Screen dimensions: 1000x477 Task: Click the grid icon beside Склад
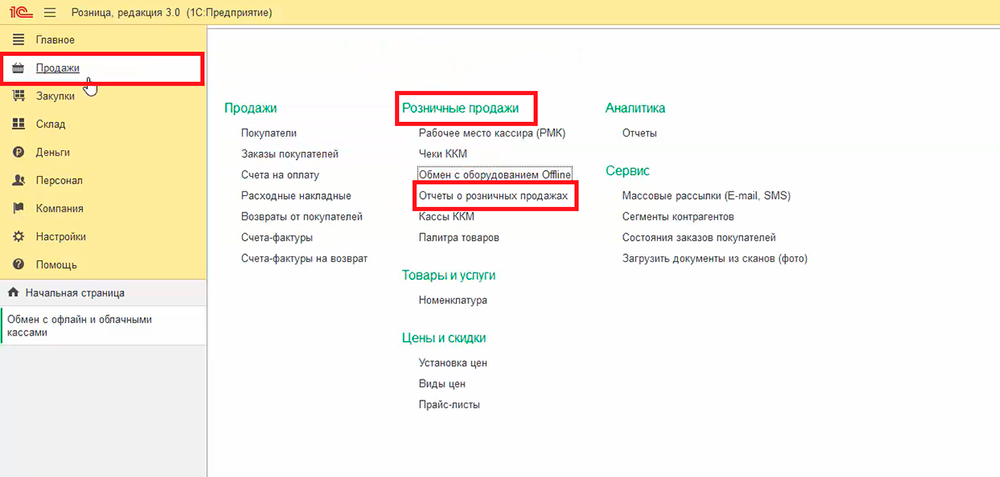[17, 124]
